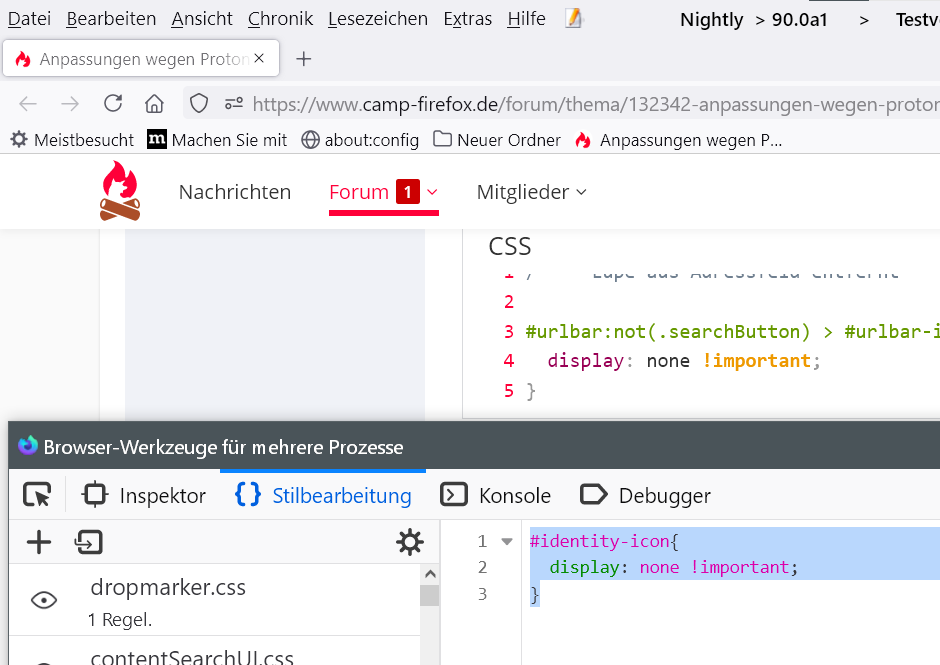Image resolution: width=940 pixels, height=665 pixels.
Task: Open the Debugger tab
Action: point(645,496)
